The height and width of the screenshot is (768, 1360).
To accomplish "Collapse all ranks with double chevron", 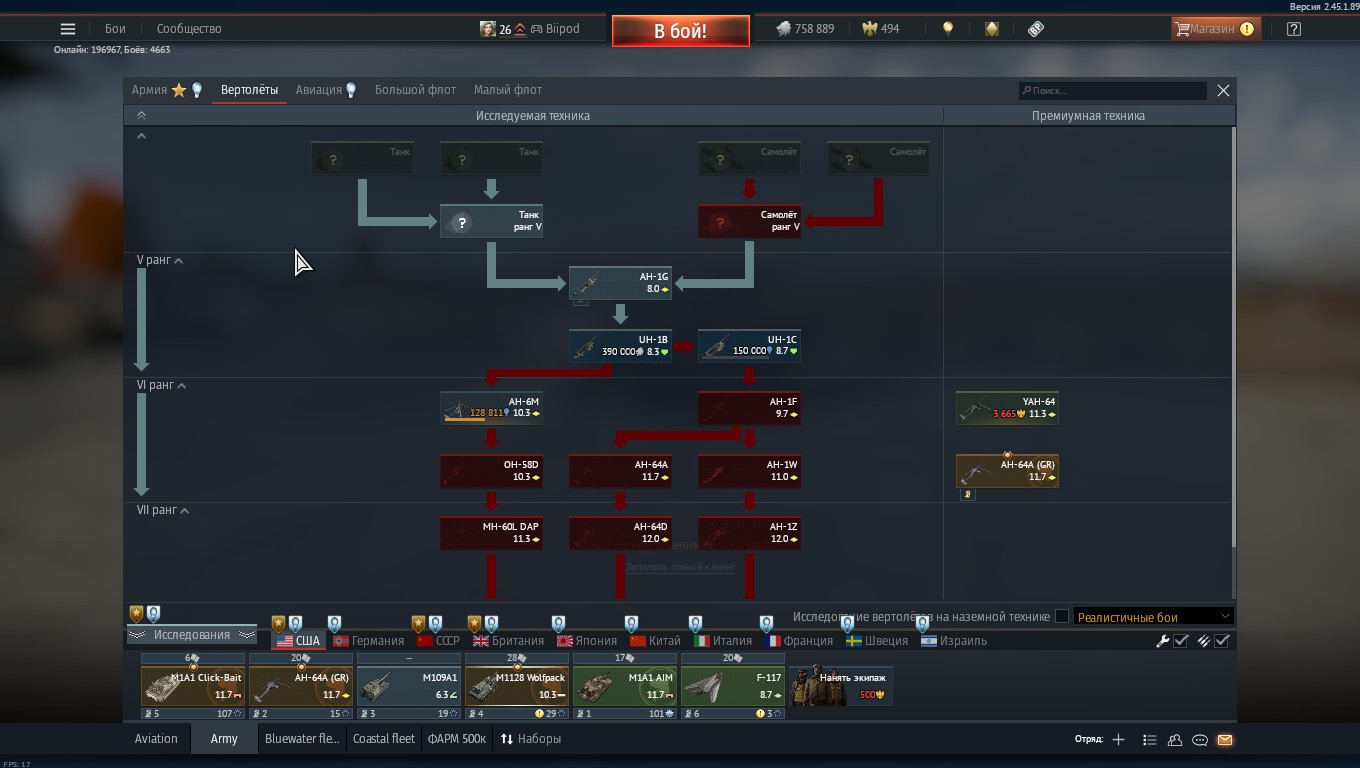I will 141,116.
